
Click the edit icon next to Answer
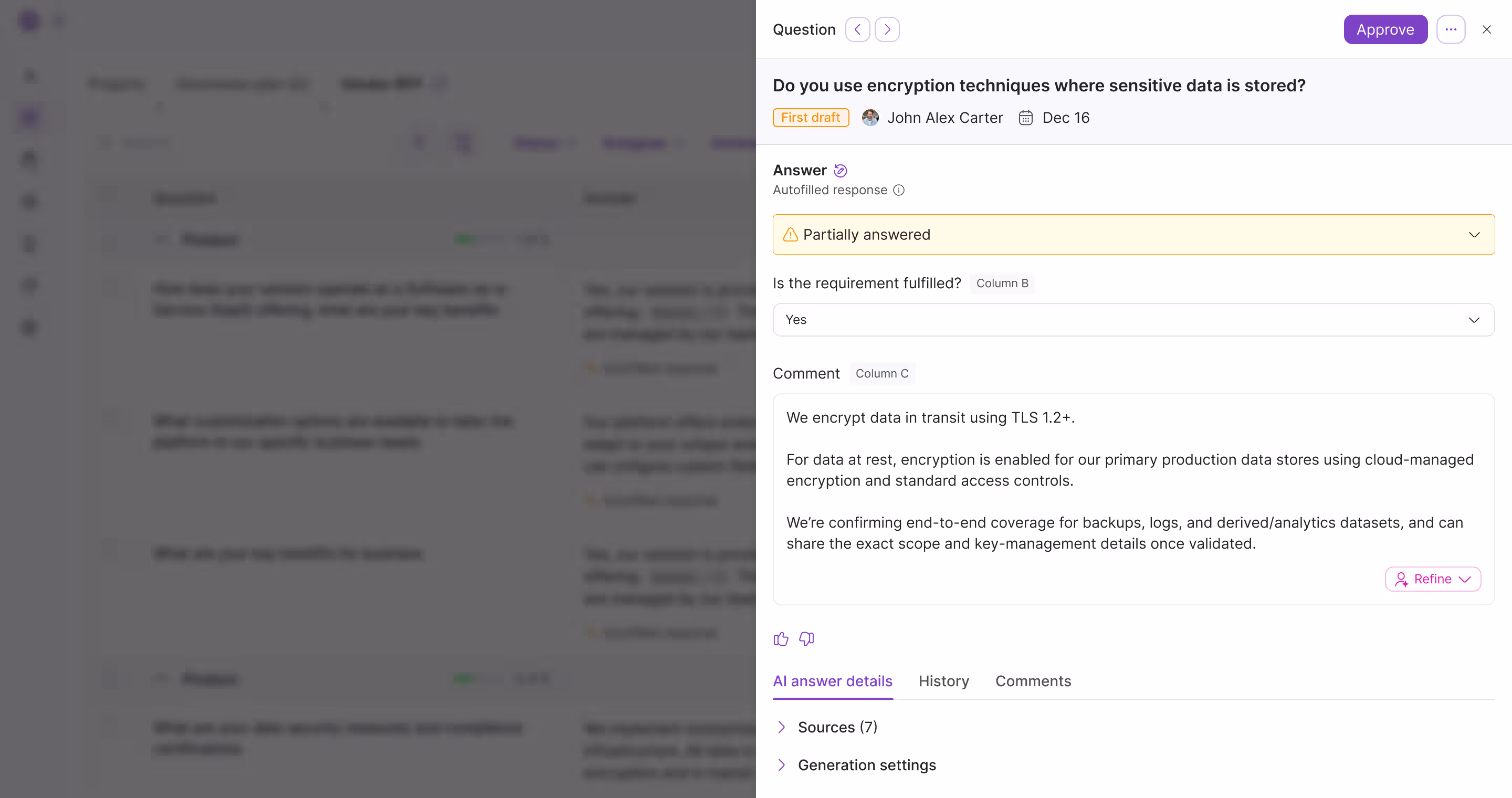[841, 171]
